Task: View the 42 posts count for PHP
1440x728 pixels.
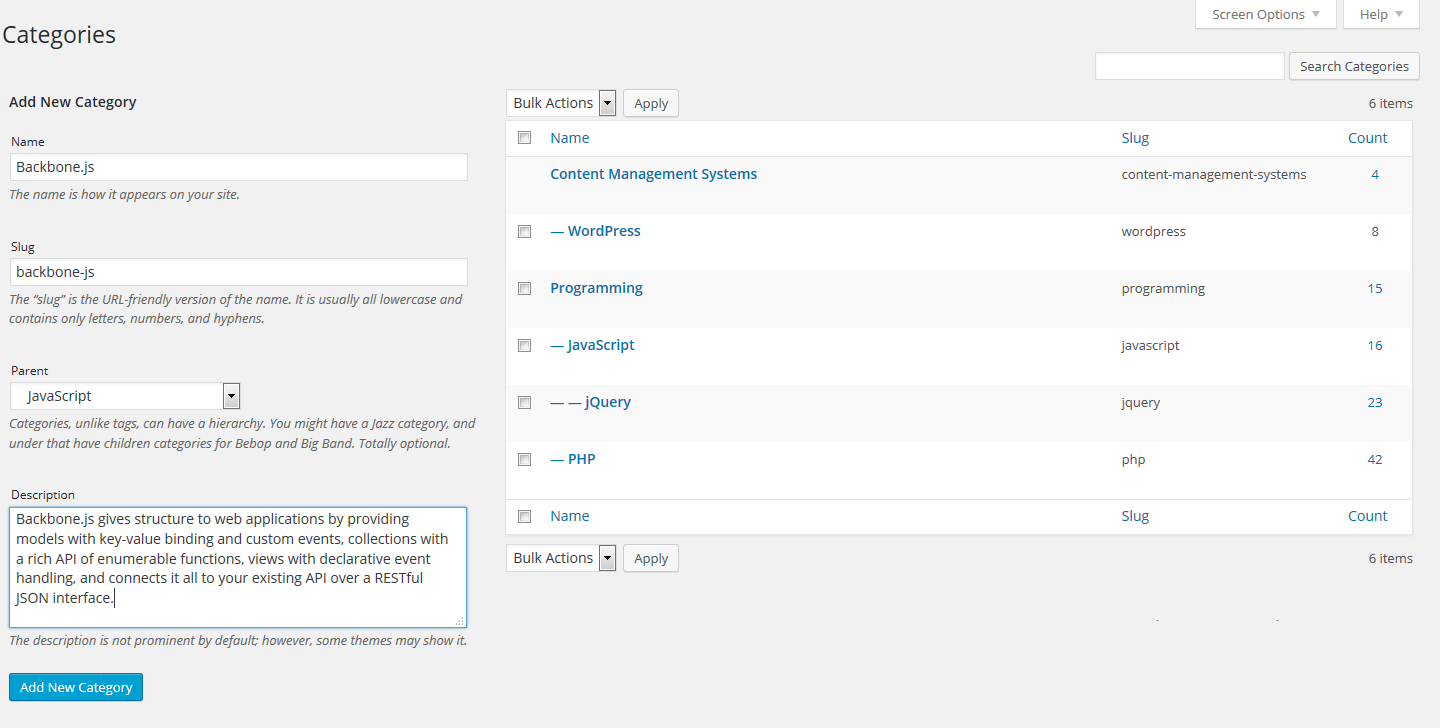Action: click(1375, 459)
